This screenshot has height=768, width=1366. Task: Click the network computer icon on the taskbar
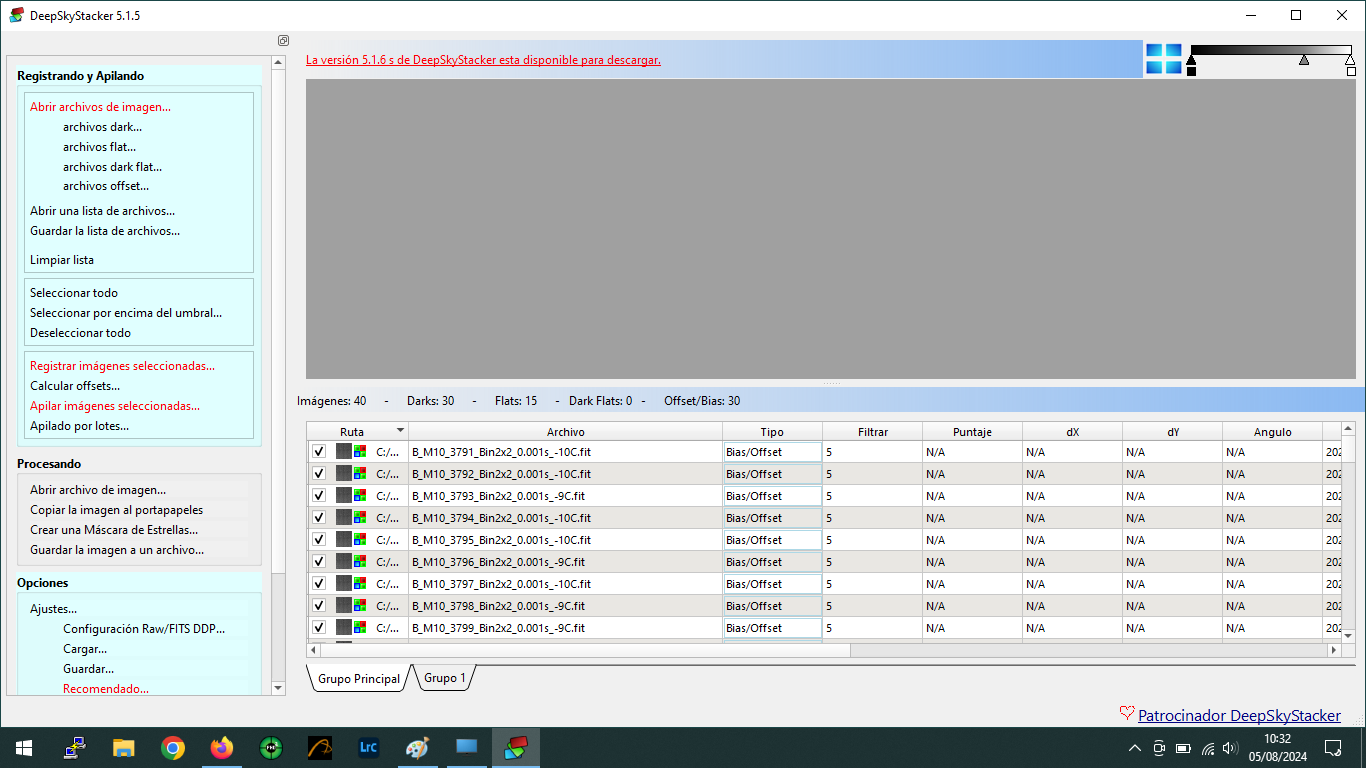[x=75, y=748]
